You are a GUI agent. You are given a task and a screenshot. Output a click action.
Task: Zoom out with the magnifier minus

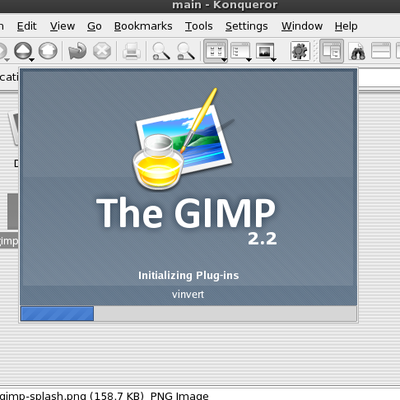pyautogui.click(x=186, y=51)
